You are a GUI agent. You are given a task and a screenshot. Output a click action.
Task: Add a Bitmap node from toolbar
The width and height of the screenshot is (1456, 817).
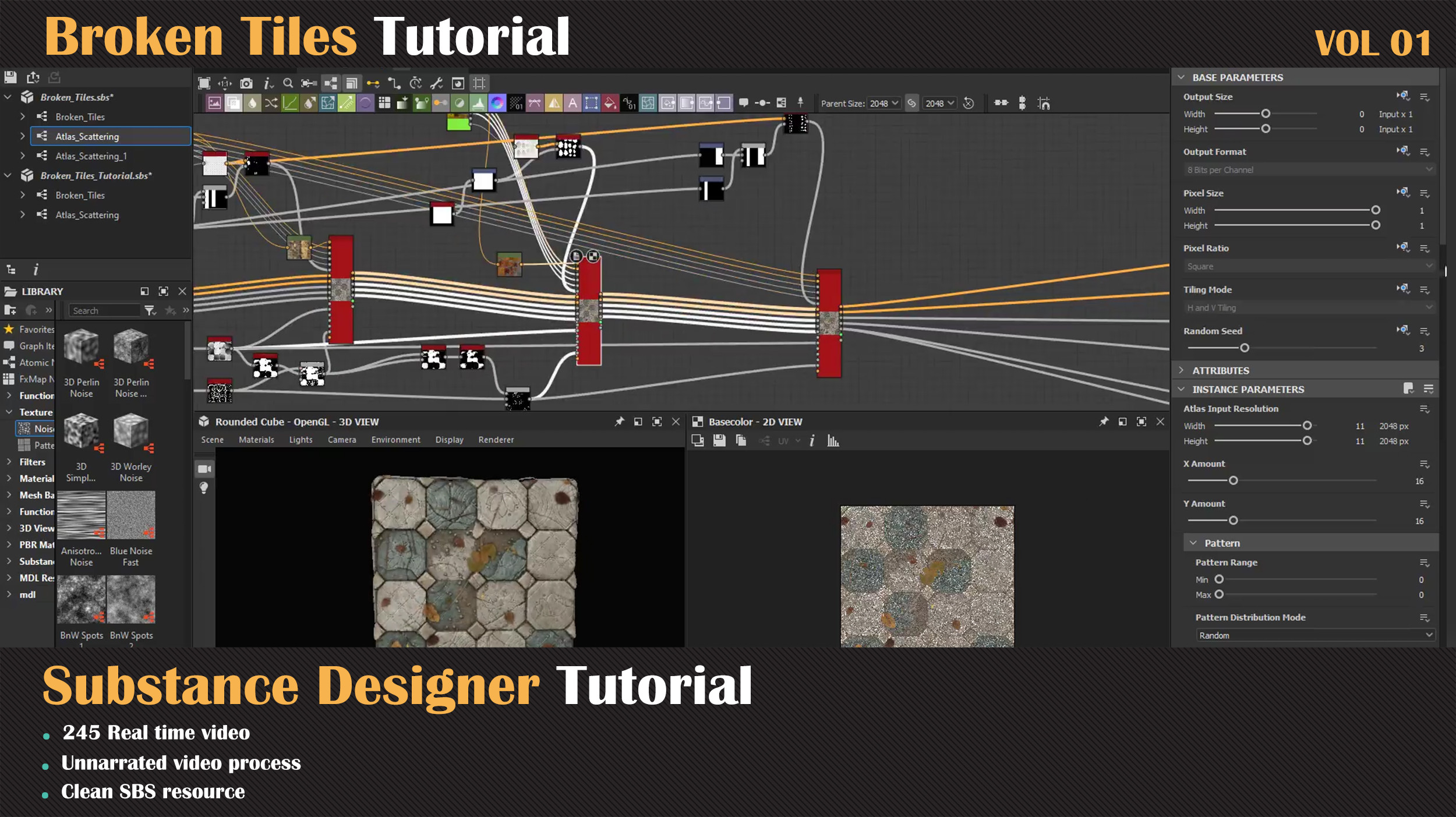[x=214, y=103]
